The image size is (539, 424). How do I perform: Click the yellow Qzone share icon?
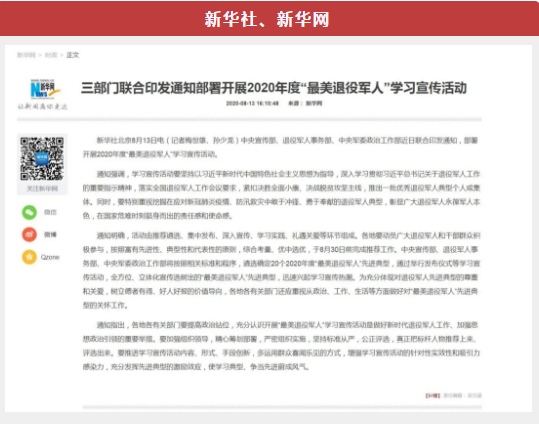pyautogui.click(x=30, y=257)
